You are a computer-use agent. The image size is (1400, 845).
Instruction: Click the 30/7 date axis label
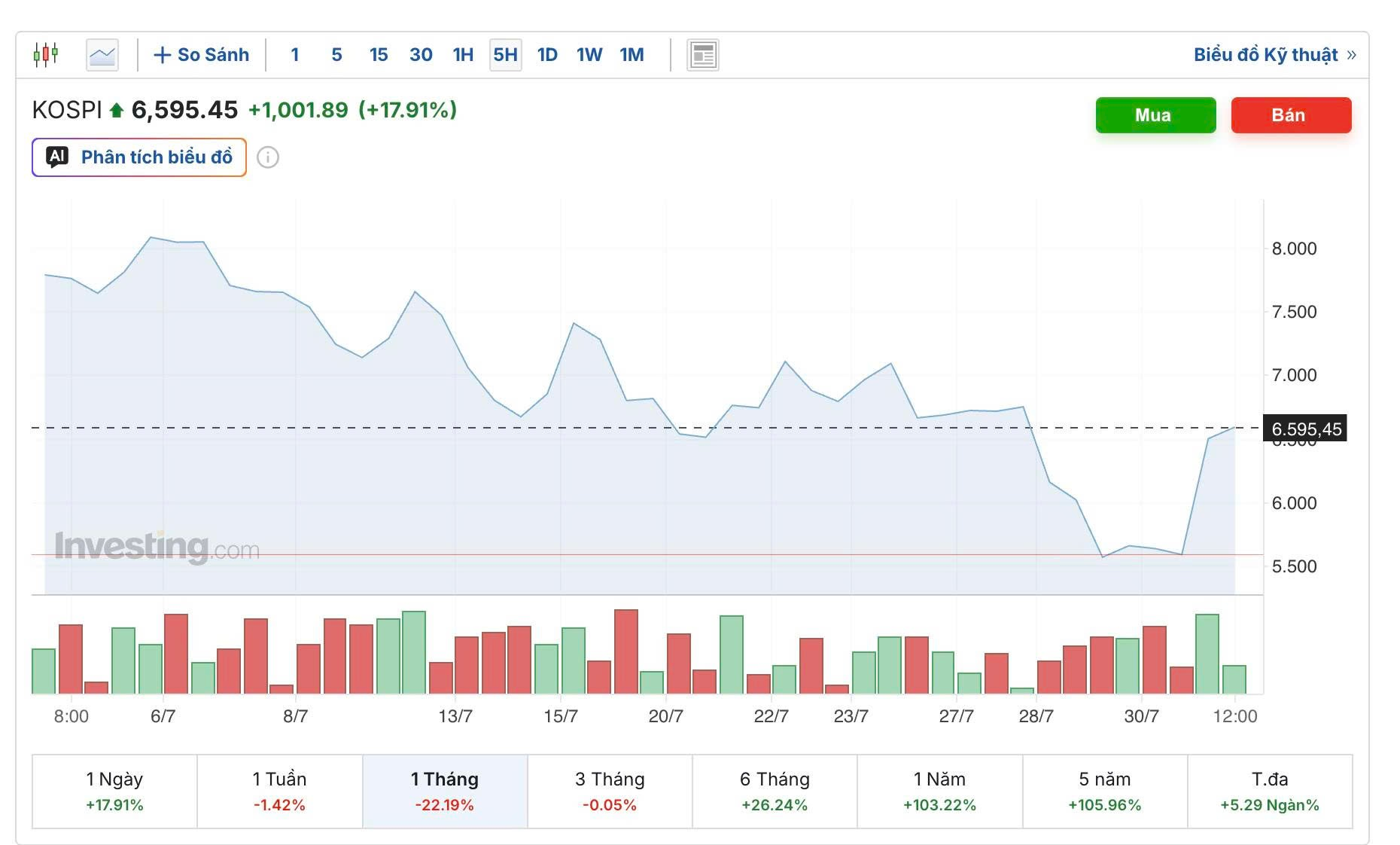tap(1142, 716)
